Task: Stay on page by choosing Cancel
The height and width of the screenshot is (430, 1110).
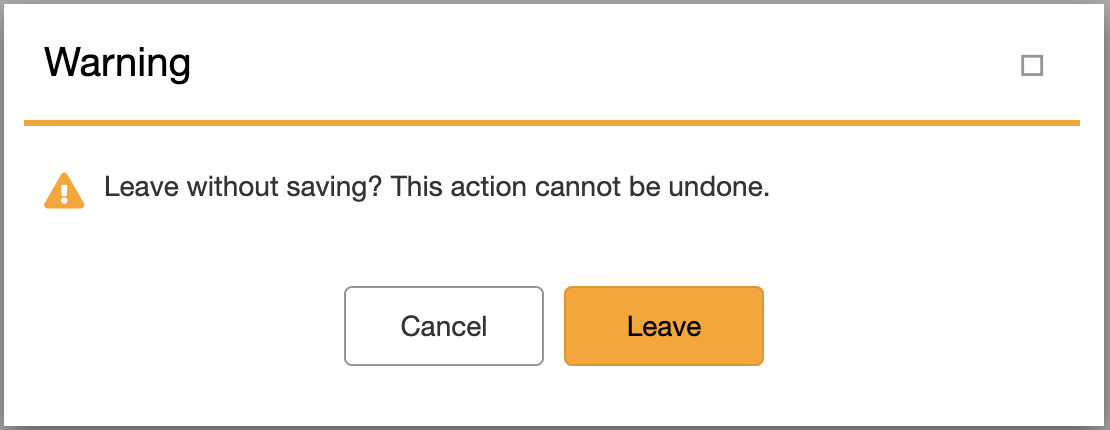Action: (x=444, y=326)
